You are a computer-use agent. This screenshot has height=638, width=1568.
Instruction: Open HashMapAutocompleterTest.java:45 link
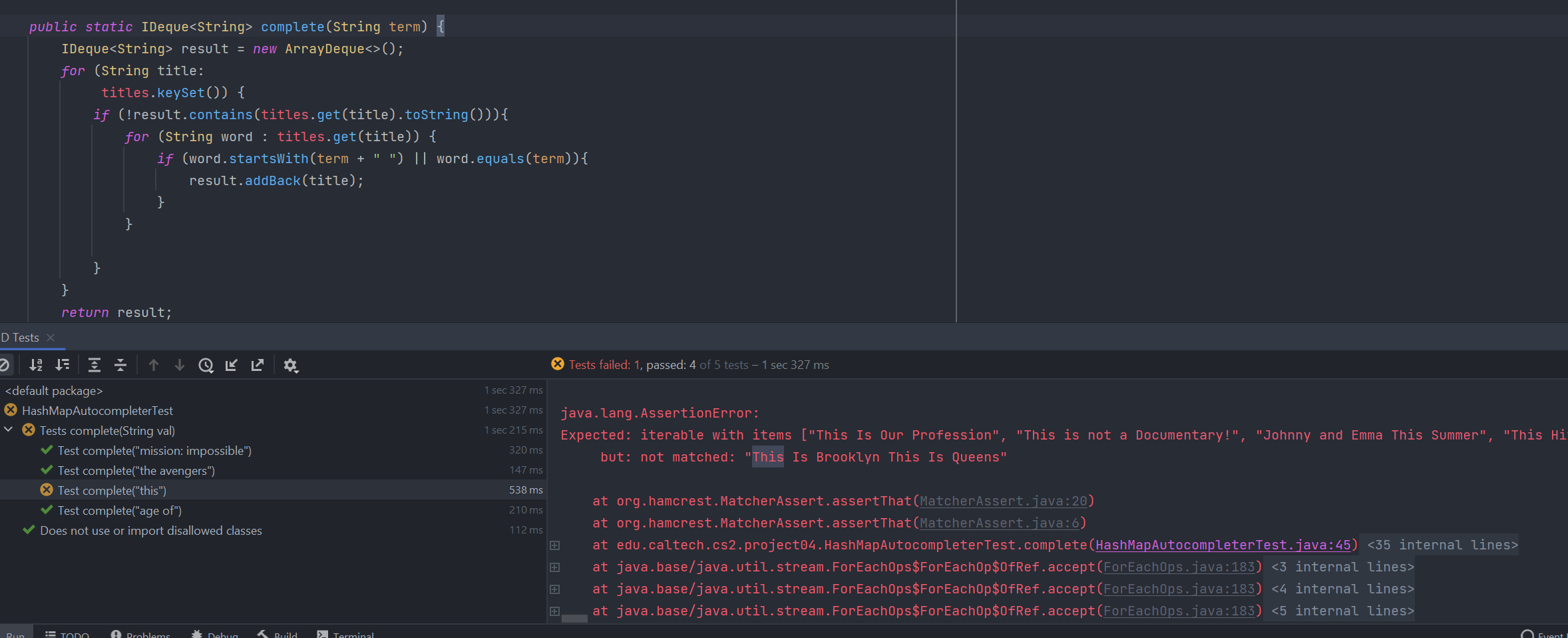[1223, 545]
